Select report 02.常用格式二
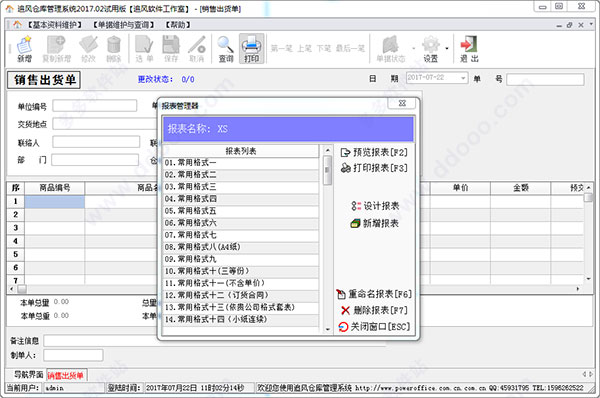The image size is (600, 398). [241, 175]
